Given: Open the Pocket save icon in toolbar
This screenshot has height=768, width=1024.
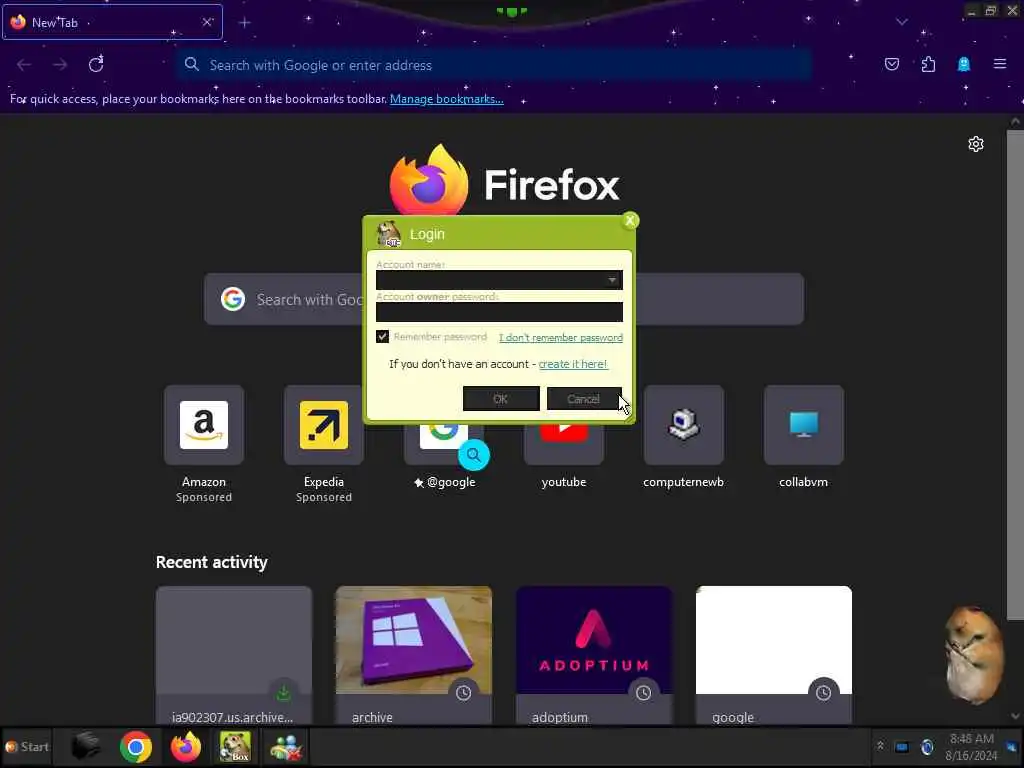Looking at the screenshot, I should click(x=891, y=64).
